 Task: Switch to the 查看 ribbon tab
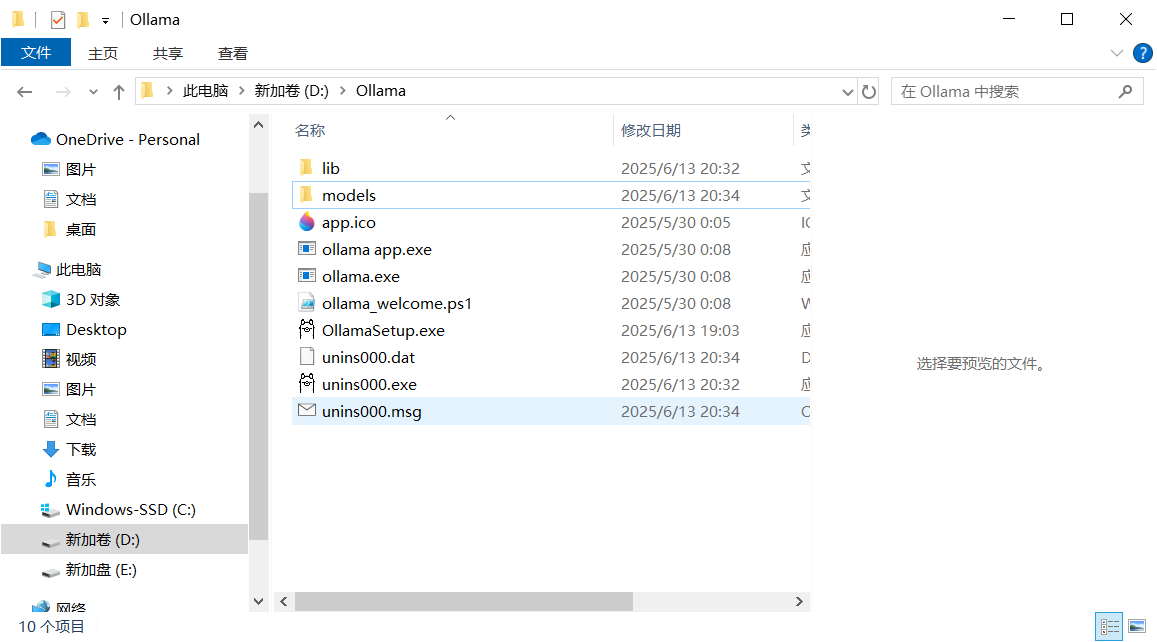point(232,54)
